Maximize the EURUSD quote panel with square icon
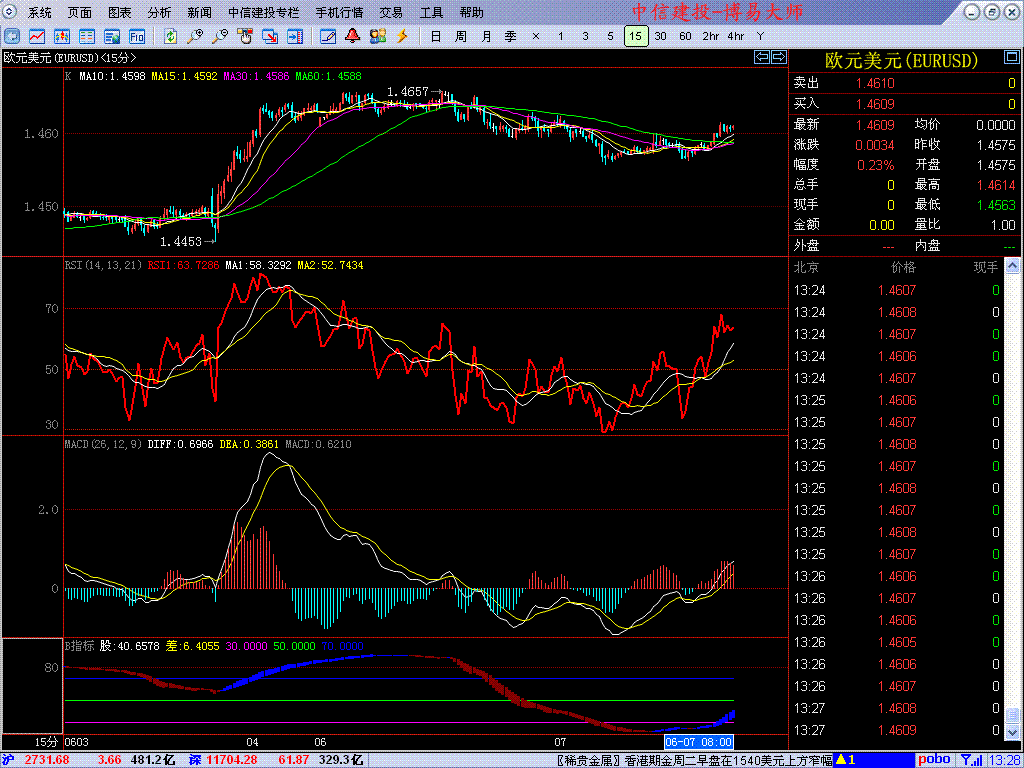1024x768 pixels. [1012, 59]
